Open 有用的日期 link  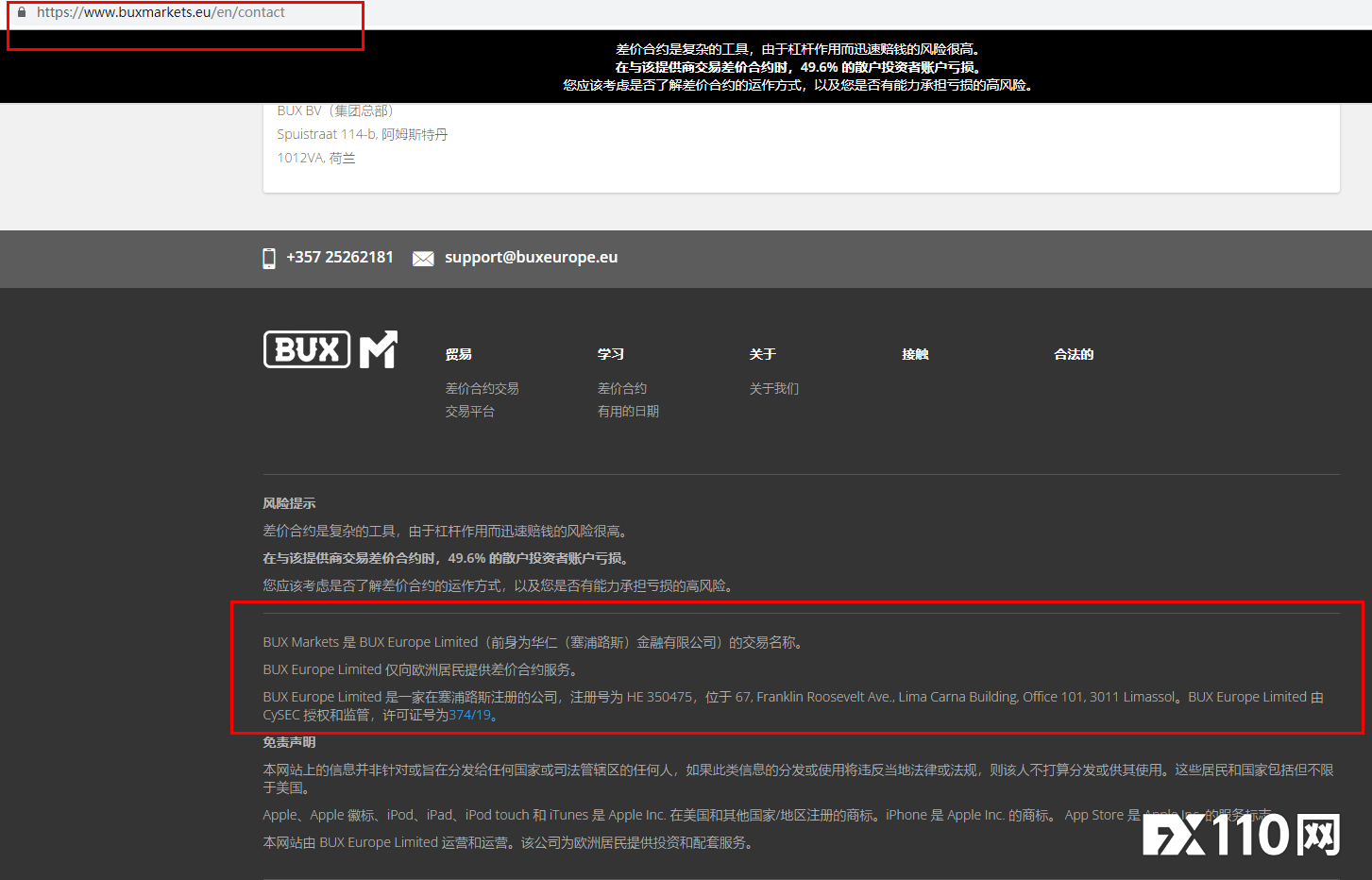click(x=629, y=411)
